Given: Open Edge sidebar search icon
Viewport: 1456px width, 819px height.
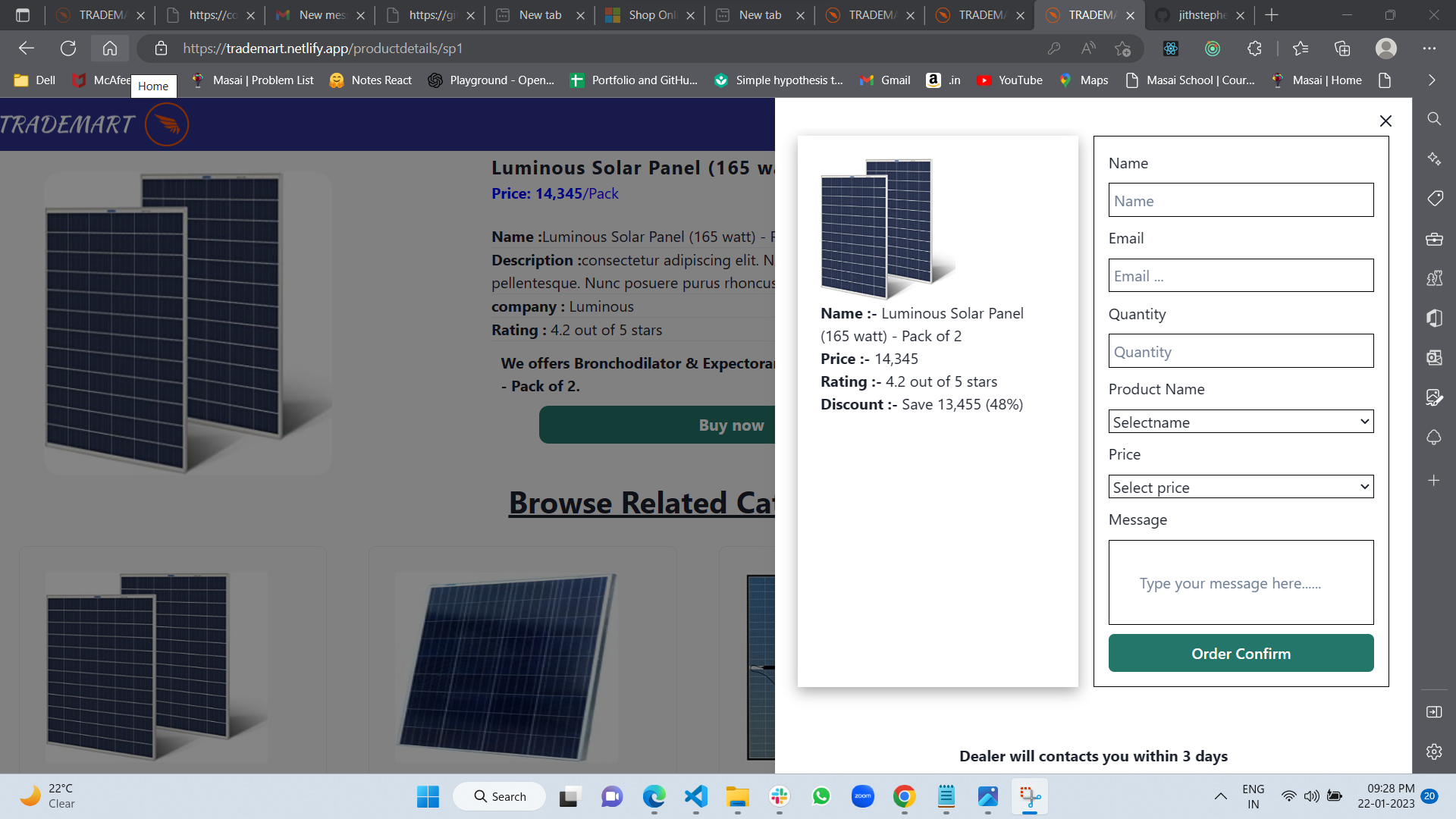Looking at the screenshot, I should point(1434,119).
